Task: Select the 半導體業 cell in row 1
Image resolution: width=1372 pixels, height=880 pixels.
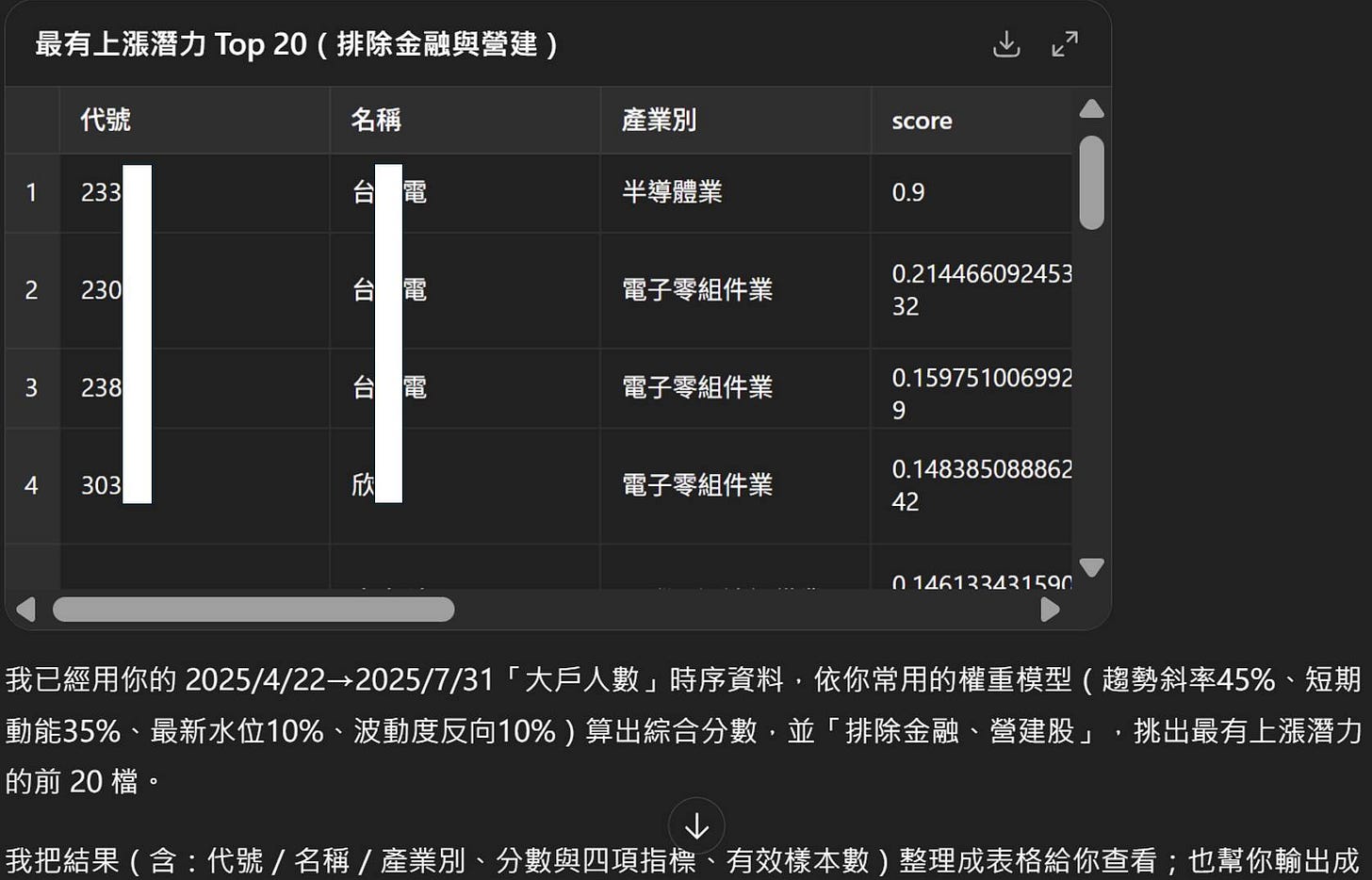Action: pos(670,192)
